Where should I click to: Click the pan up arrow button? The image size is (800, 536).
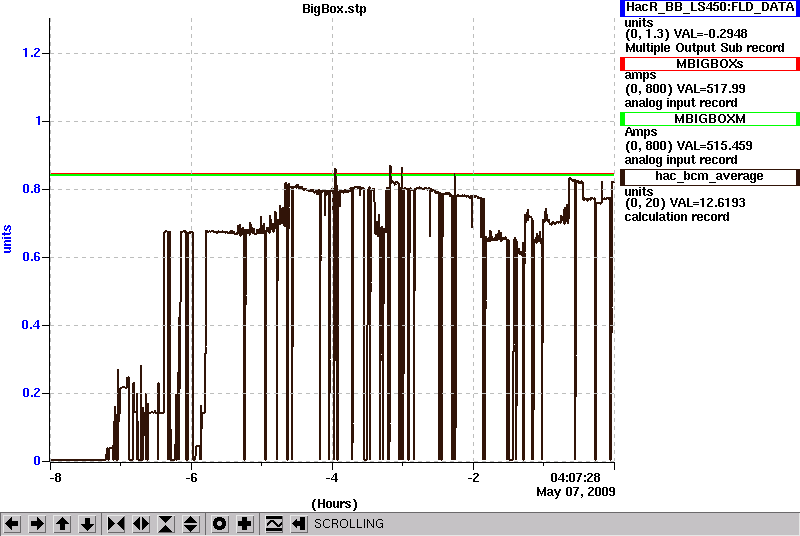pos(62,524)
